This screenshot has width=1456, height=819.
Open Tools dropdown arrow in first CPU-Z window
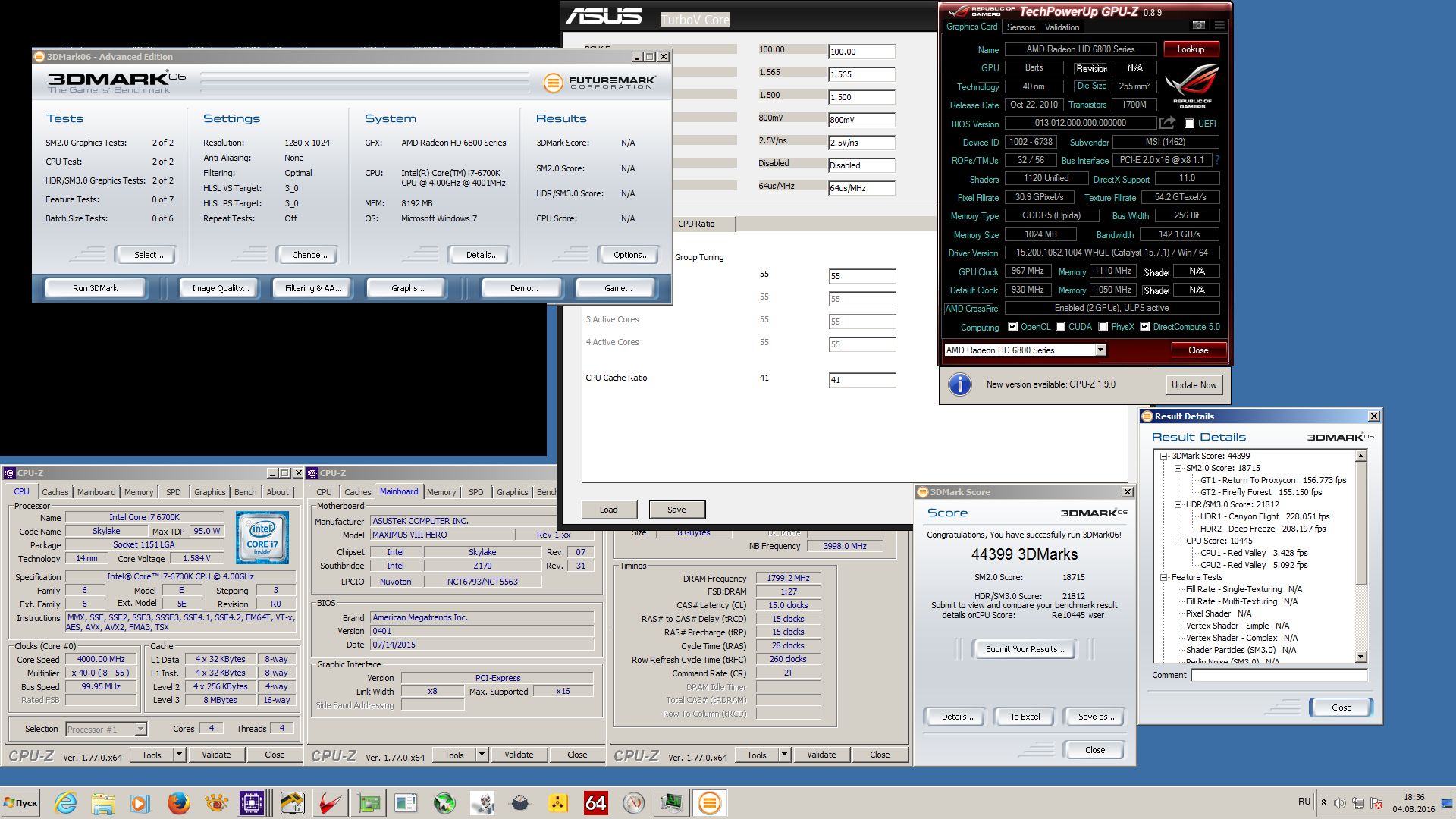click(x=179, y=755)
